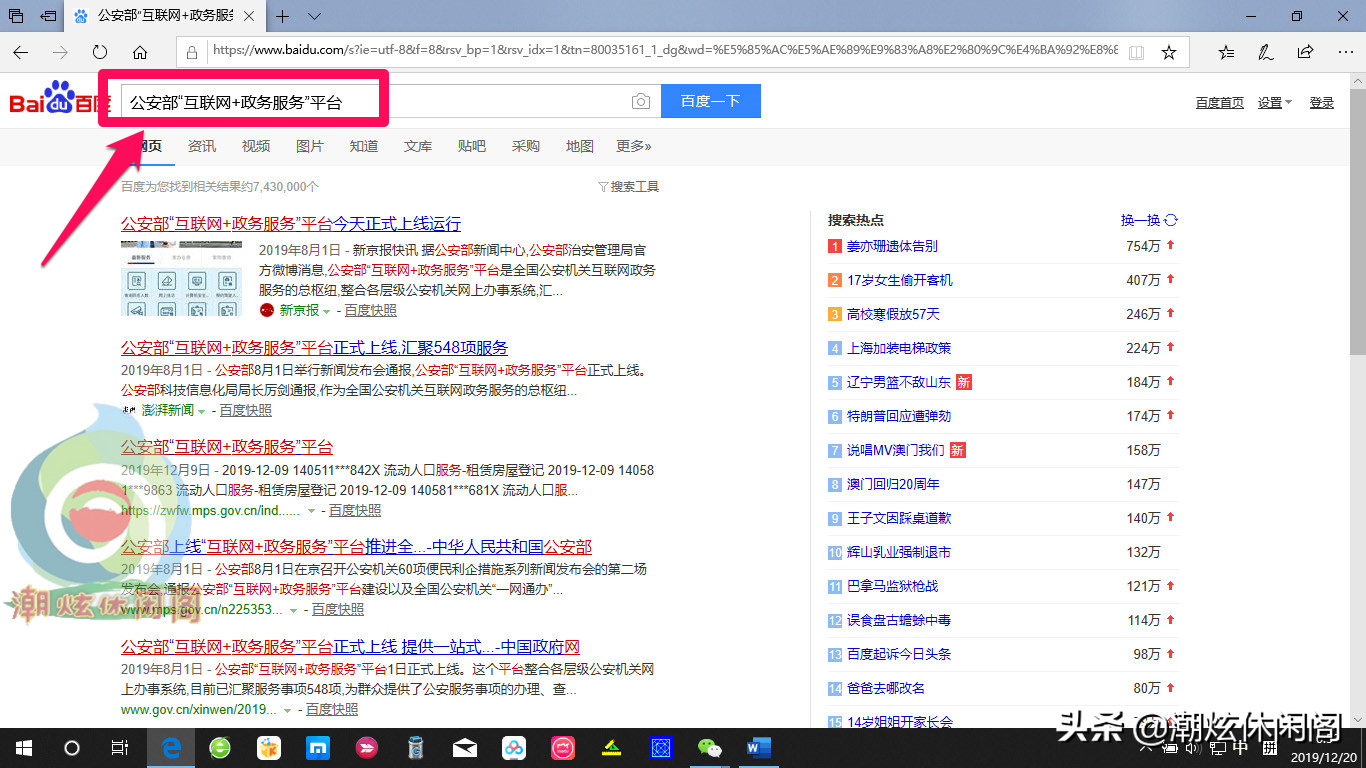The image size is (1366, 768).
Task: Switch to the 知道 tab
Action: 364,146
